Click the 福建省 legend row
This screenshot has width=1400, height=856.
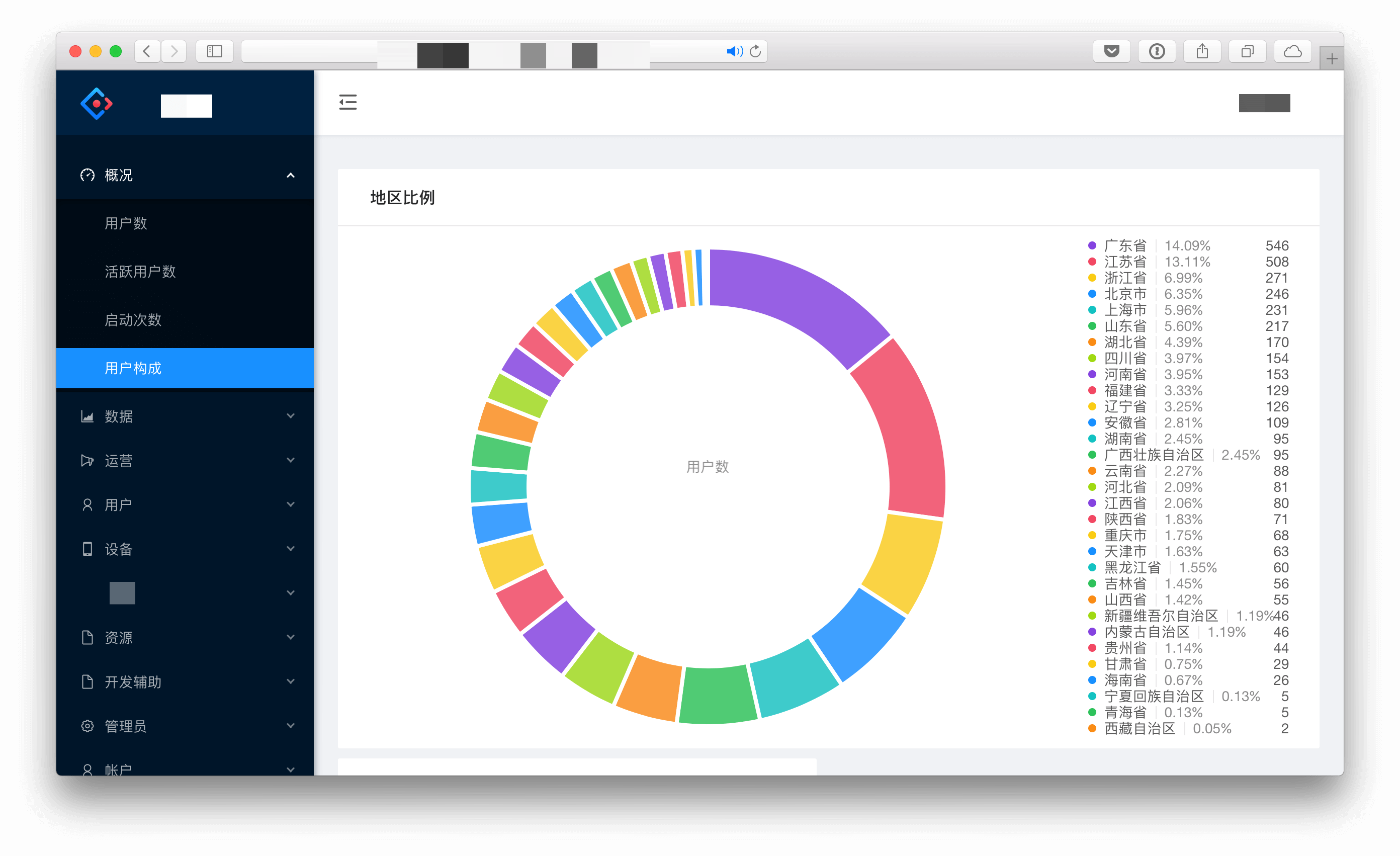(x=1188, y=390)
